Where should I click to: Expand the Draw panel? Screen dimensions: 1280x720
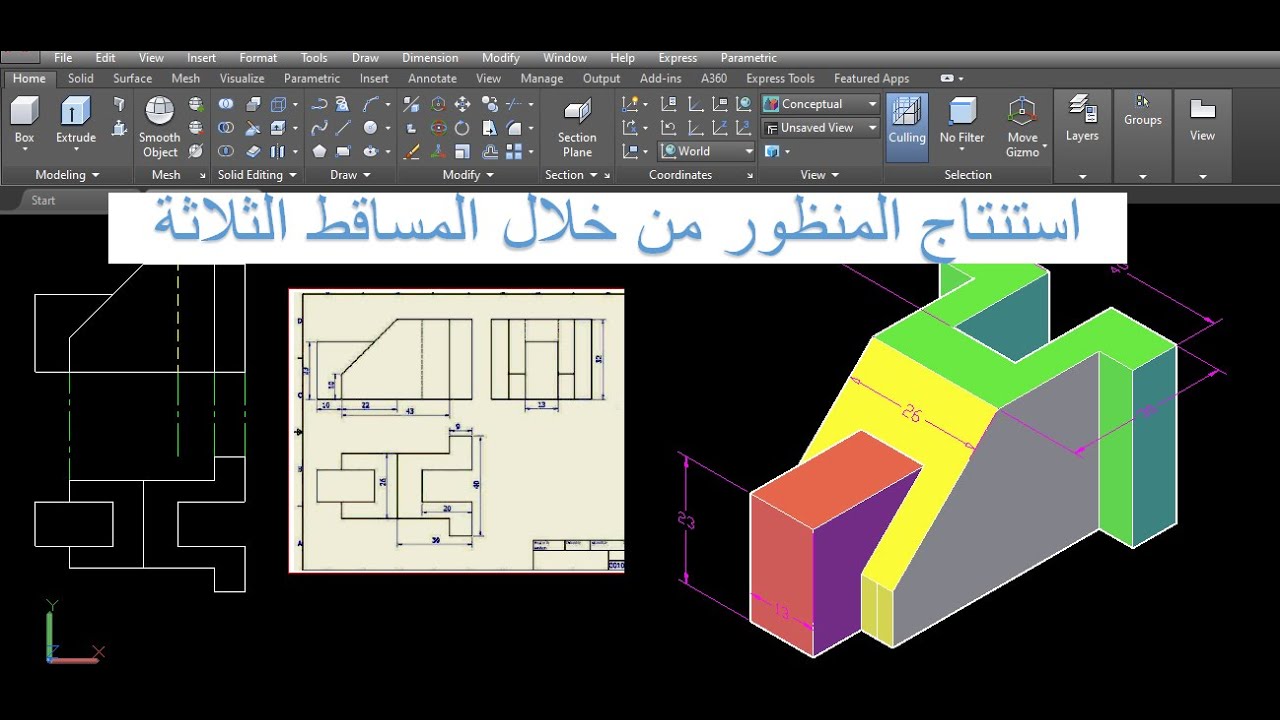click(350, 175)
